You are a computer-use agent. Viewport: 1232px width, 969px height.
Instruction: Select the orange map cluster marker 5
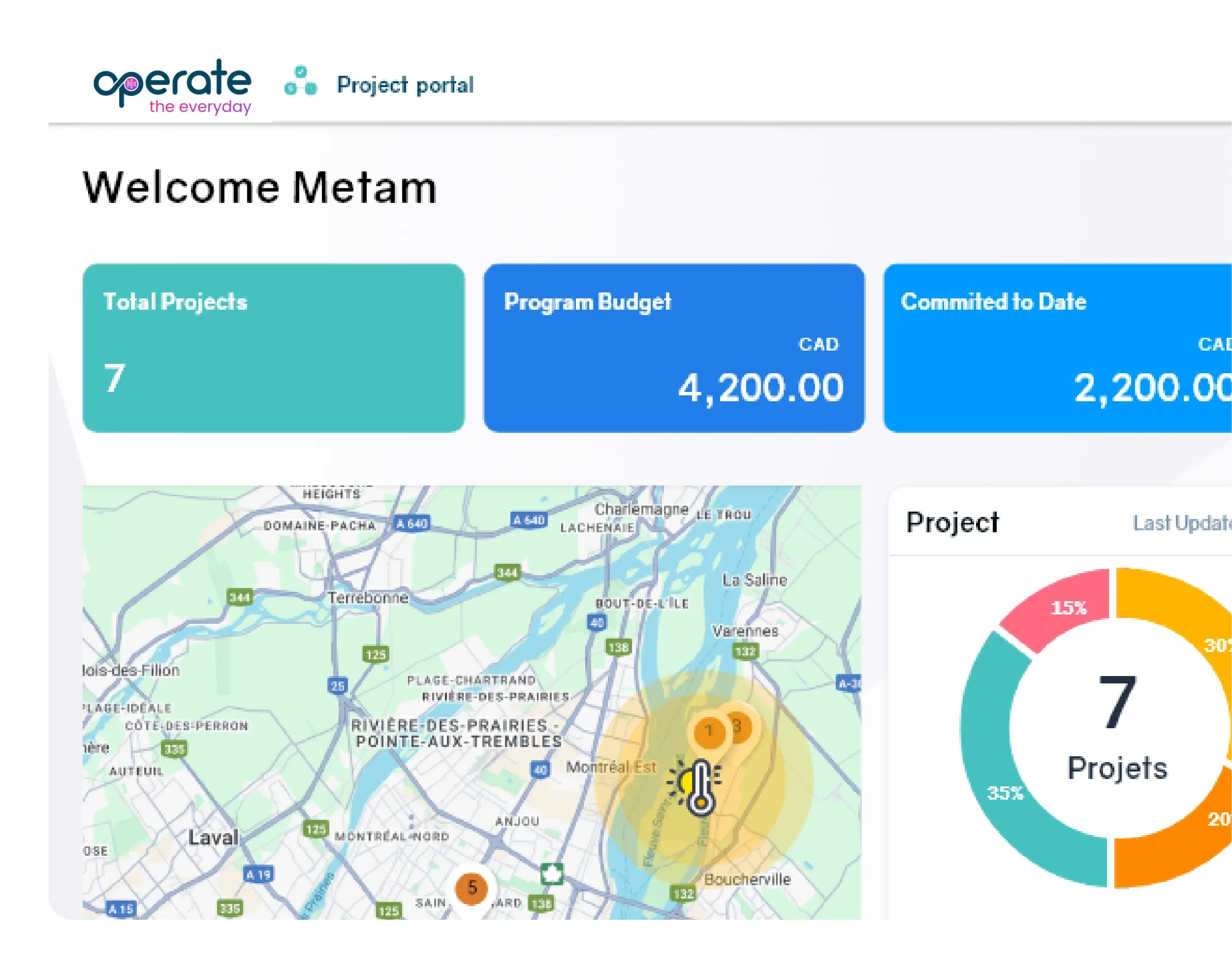(472, 888)
